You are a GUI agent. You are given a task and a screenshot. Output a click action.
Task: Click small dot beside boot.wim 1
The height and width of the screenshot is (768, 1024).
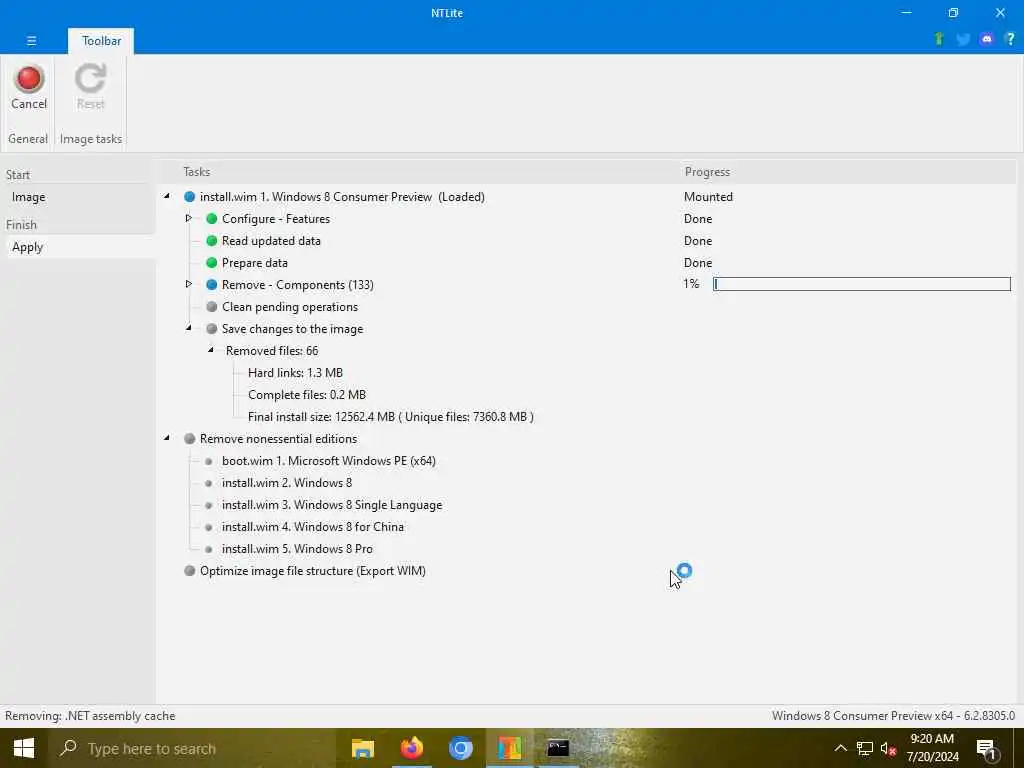[x=208, y=461]
